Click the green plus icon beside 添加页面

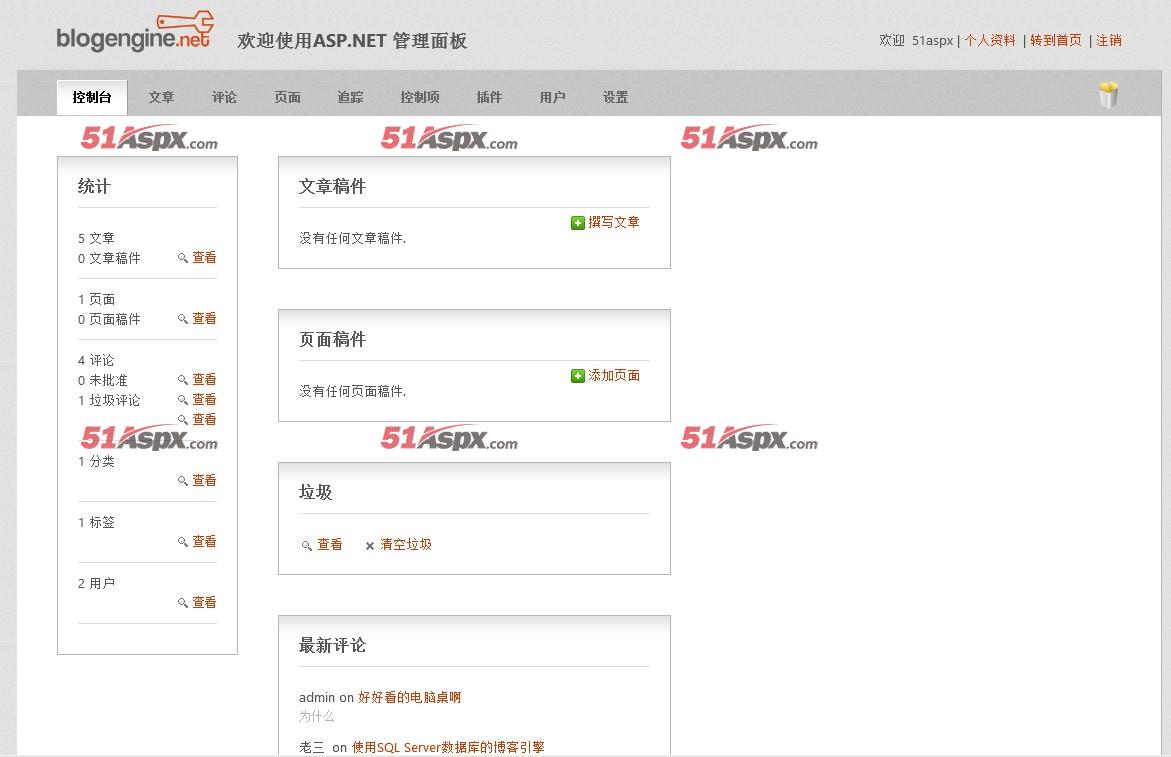(577, 376)
